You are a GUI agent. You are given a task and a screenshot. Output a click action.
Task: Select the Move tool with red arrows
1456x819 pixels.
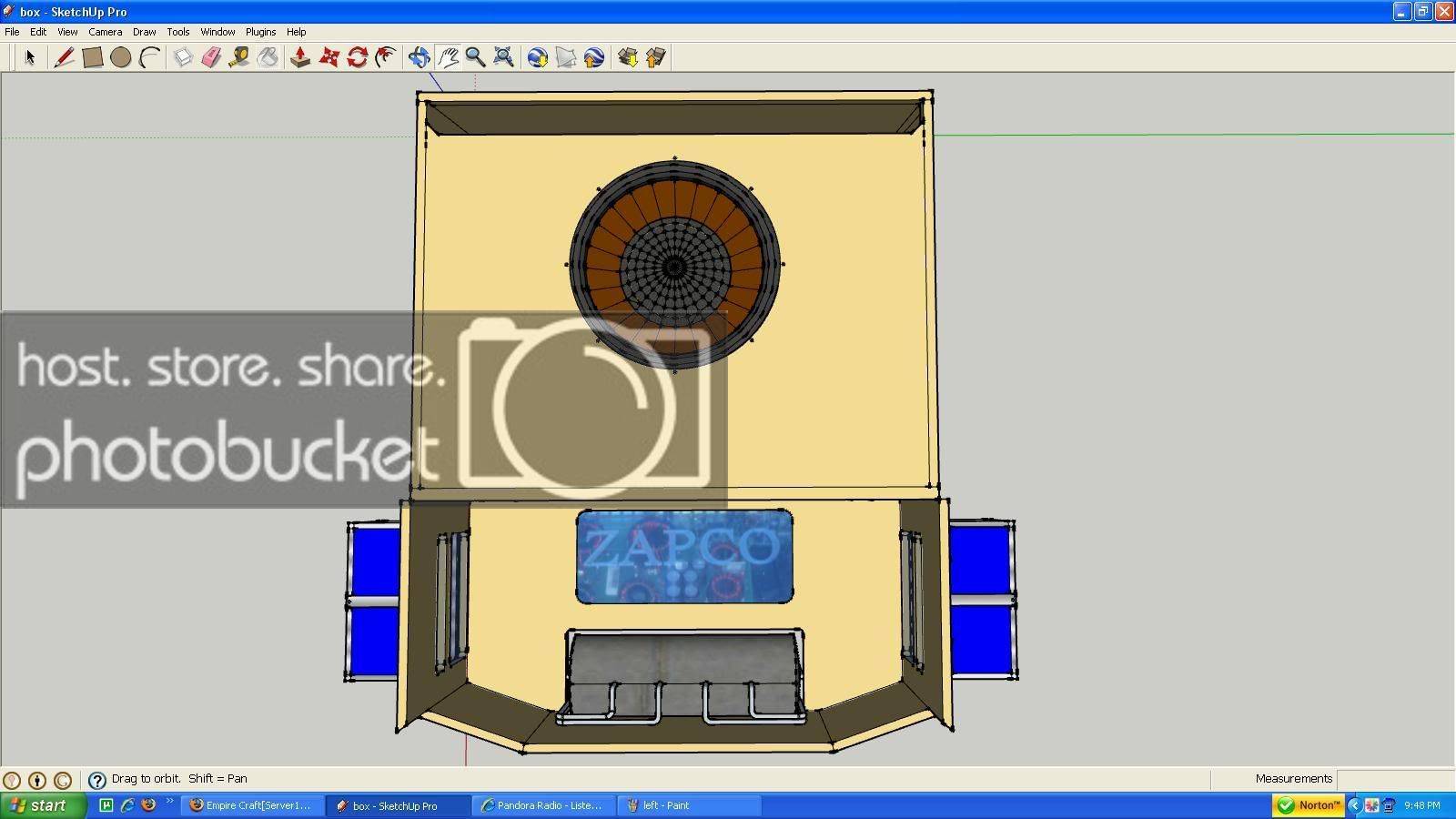(x=329, y=57)
